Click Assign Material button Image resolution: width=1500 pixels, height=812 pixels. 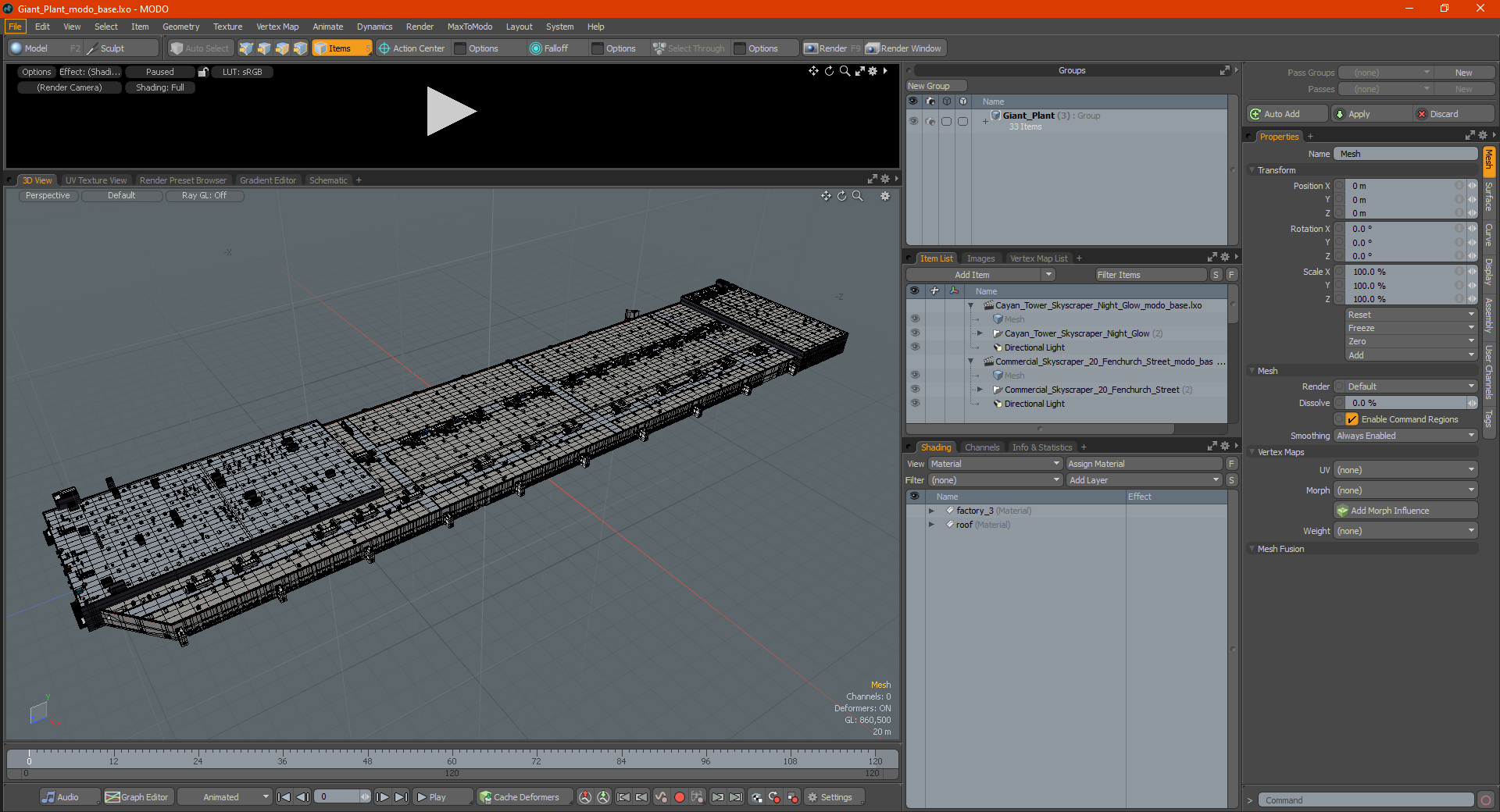[1145, 464]
